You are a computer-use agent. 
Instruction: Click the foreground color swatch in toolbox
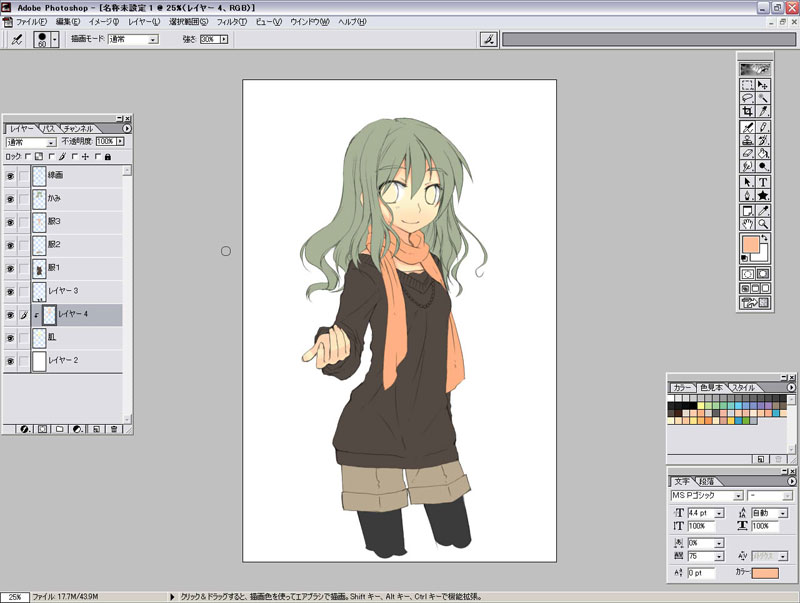point(751,245)
